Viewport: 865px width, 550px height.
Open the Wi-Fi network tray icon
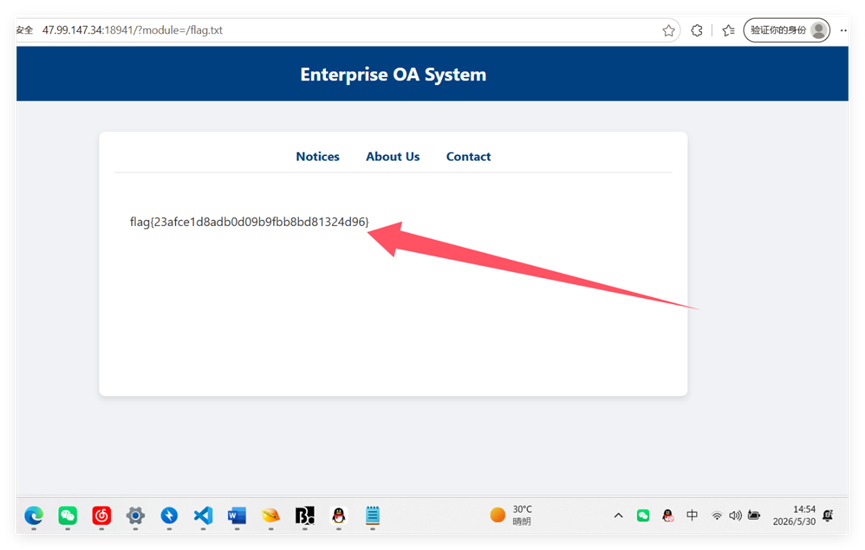[x=717, y=516]
